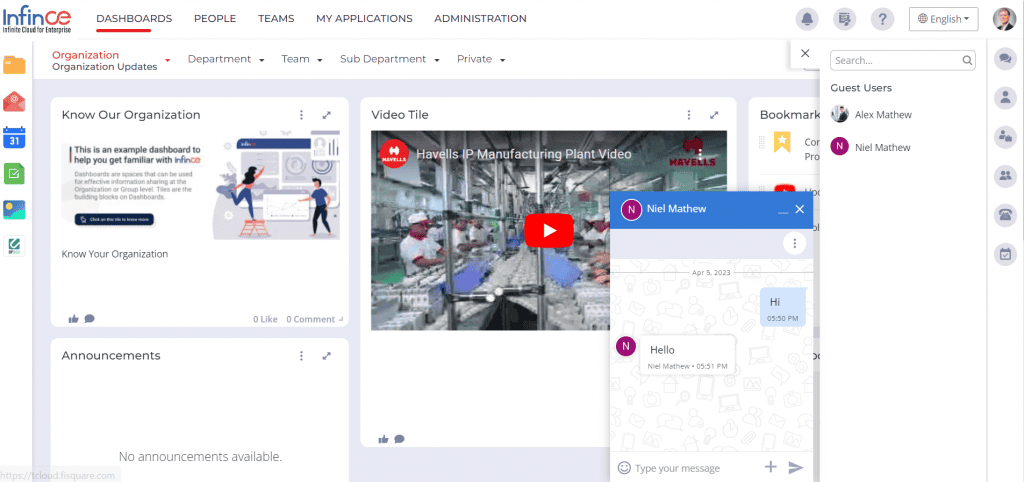The height and width of the screenshot is (482, 1024).
Task: Expand the Video Tile to fullscreen
Action: point(714,115)
